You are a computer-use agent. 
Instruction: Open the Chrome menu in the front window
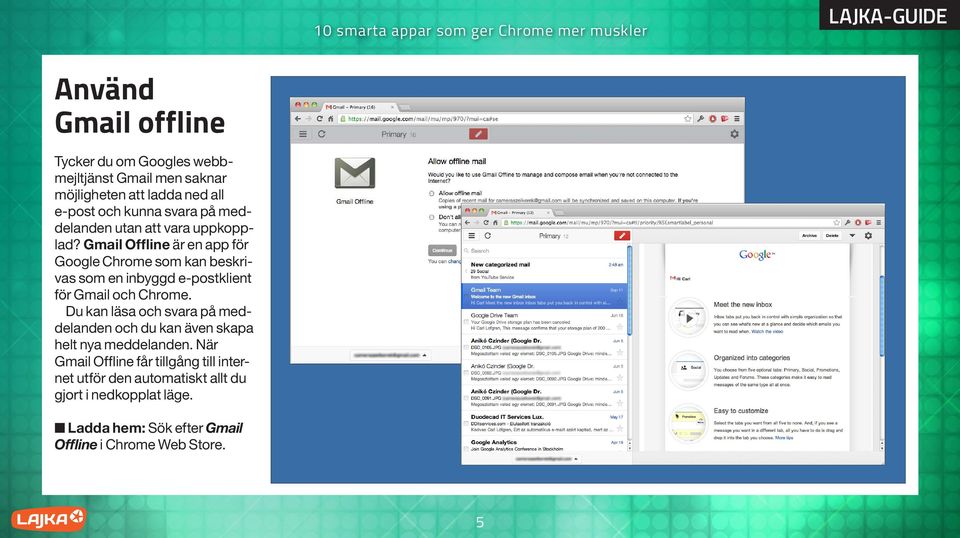(879, 223)
